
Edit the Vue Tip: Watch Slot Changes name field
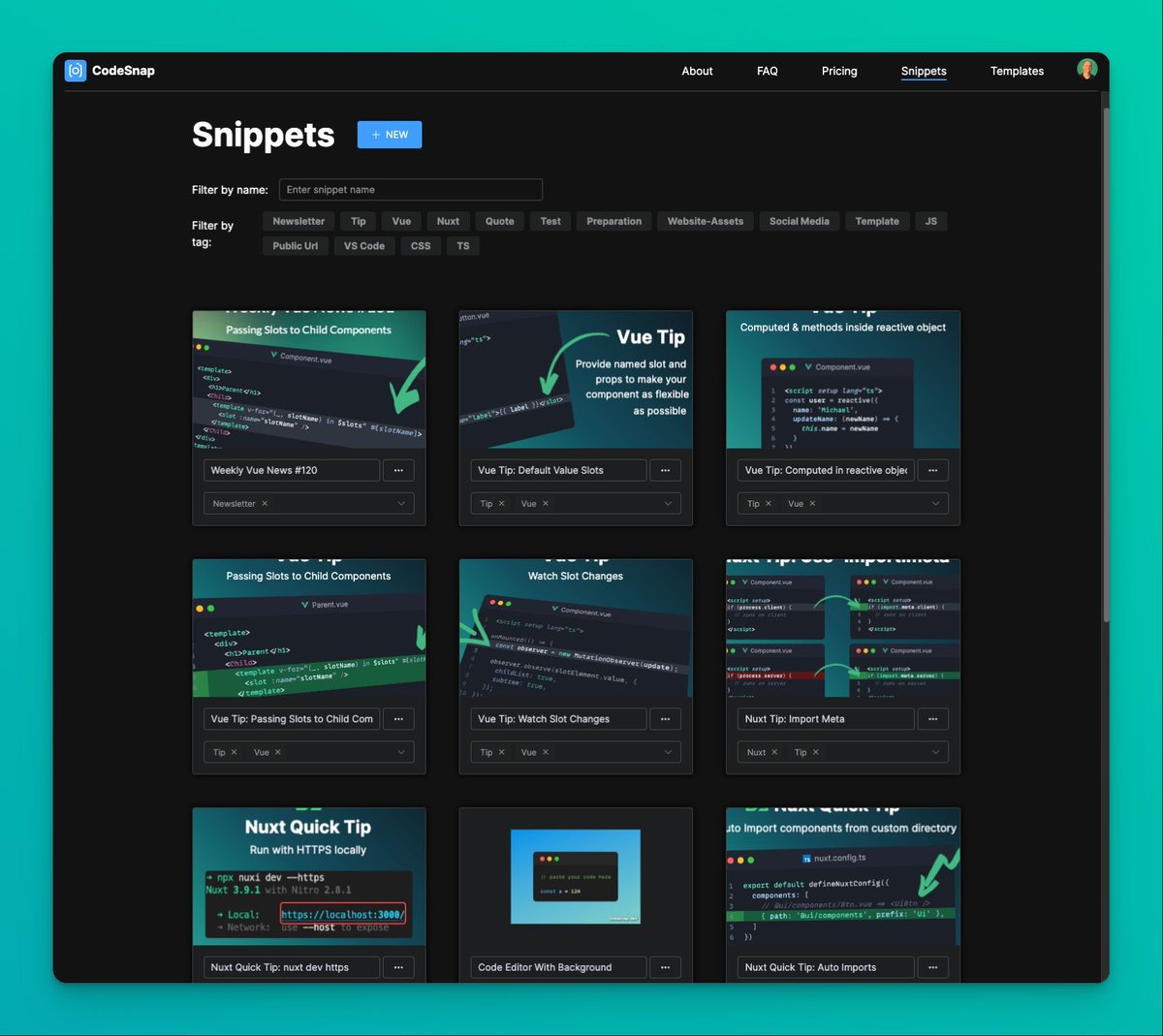[x=558, y=719]
